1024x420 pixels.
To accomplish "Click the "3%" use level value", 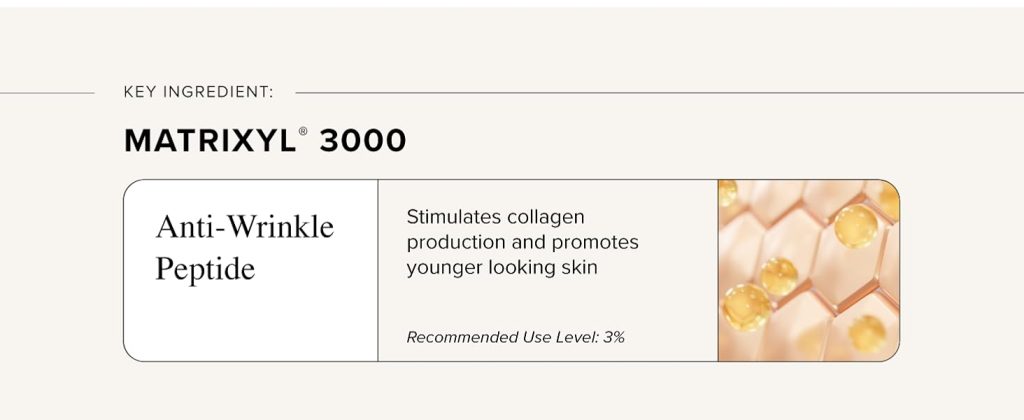I will tap(613, 337).
